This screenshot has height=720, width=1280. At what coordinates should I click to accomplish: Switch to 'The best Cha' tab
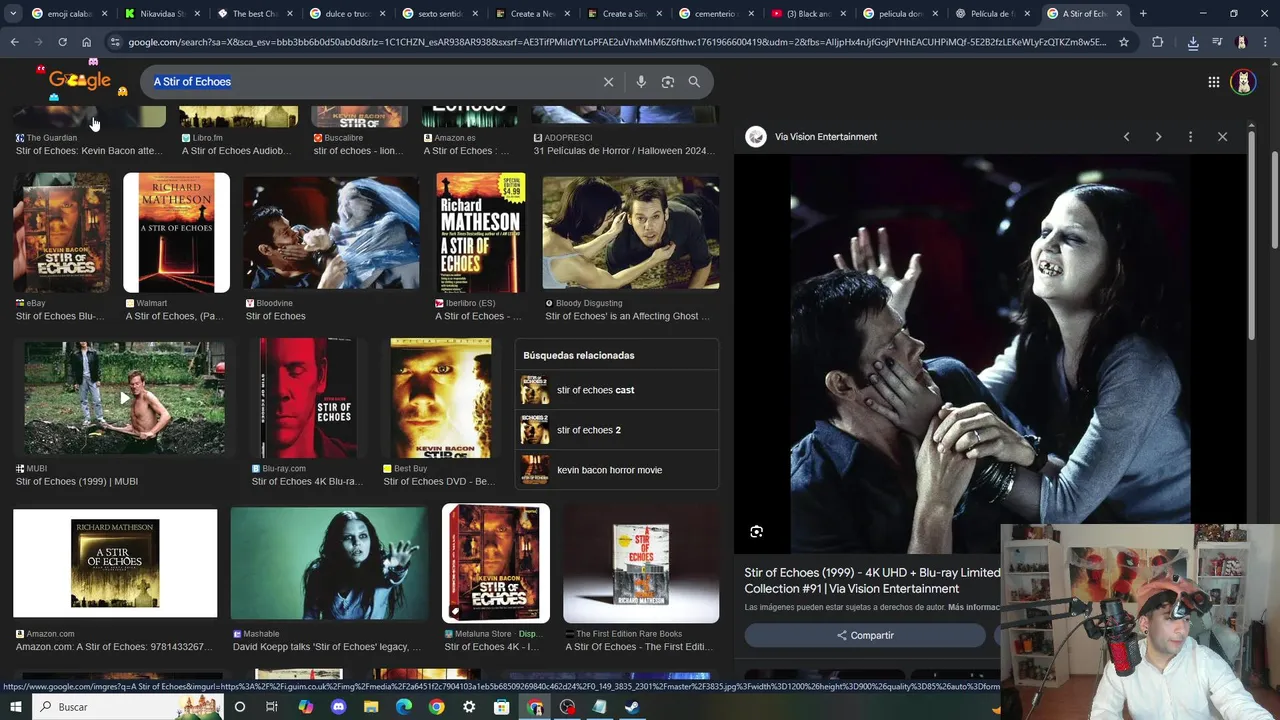pyautogui.click(x=254, y=14)
